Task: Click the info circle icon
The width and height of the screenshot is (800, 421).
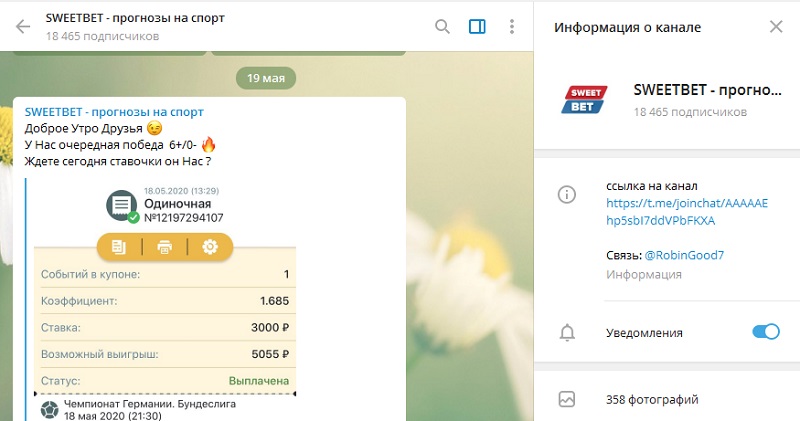Action: click(567, 194)
